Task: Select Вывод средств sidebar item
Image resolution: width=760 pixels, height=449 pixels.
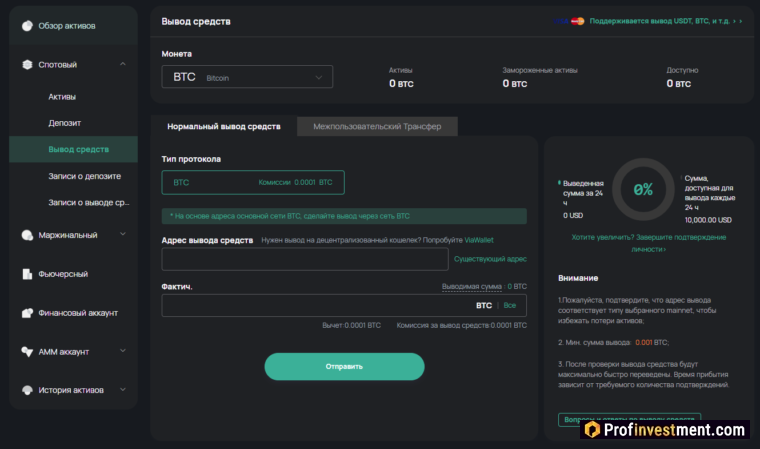Action: [x=73, y=149]
